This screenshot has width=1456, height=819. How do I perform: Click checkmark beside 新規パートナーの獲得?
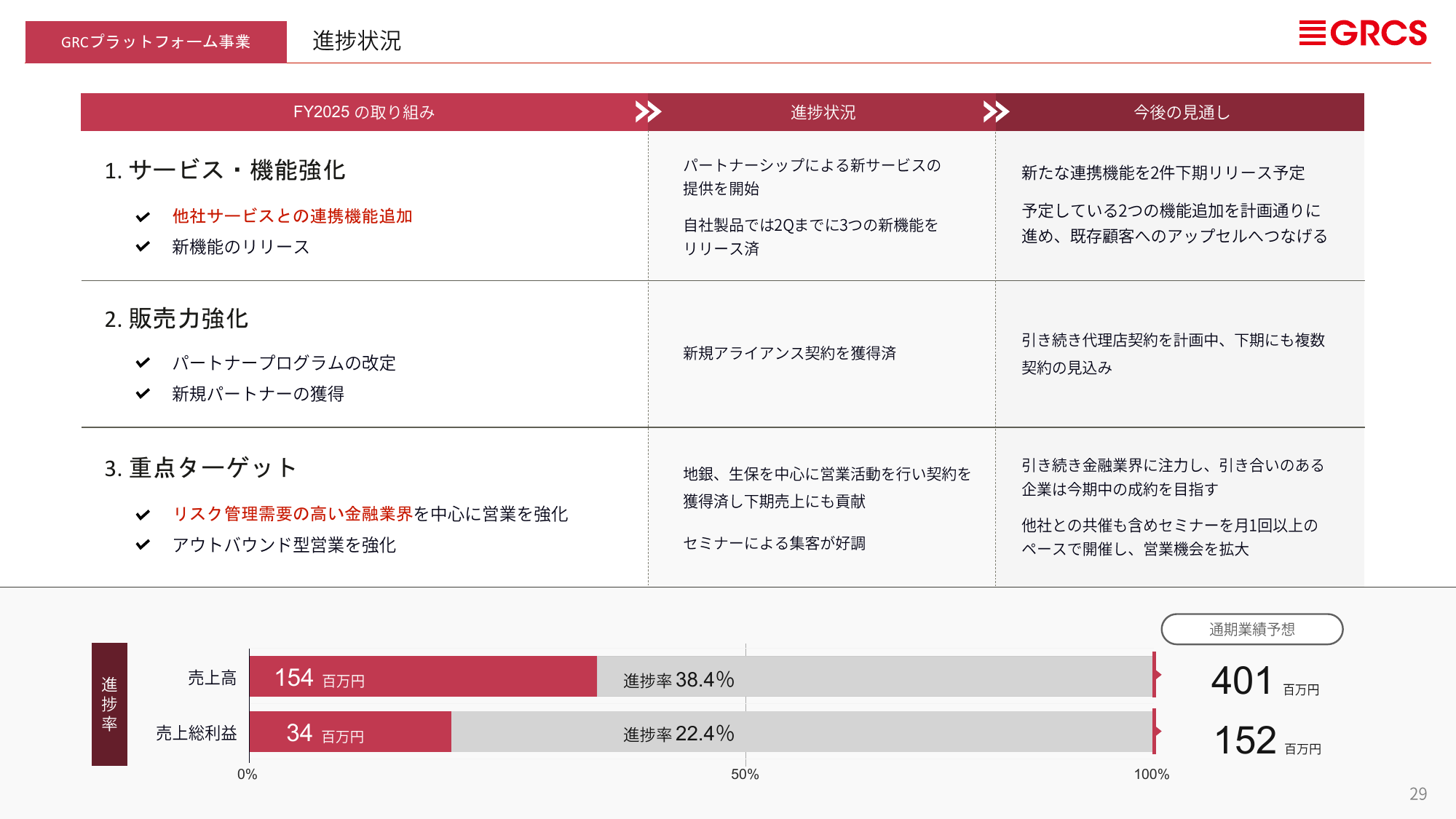click(143, 394)
